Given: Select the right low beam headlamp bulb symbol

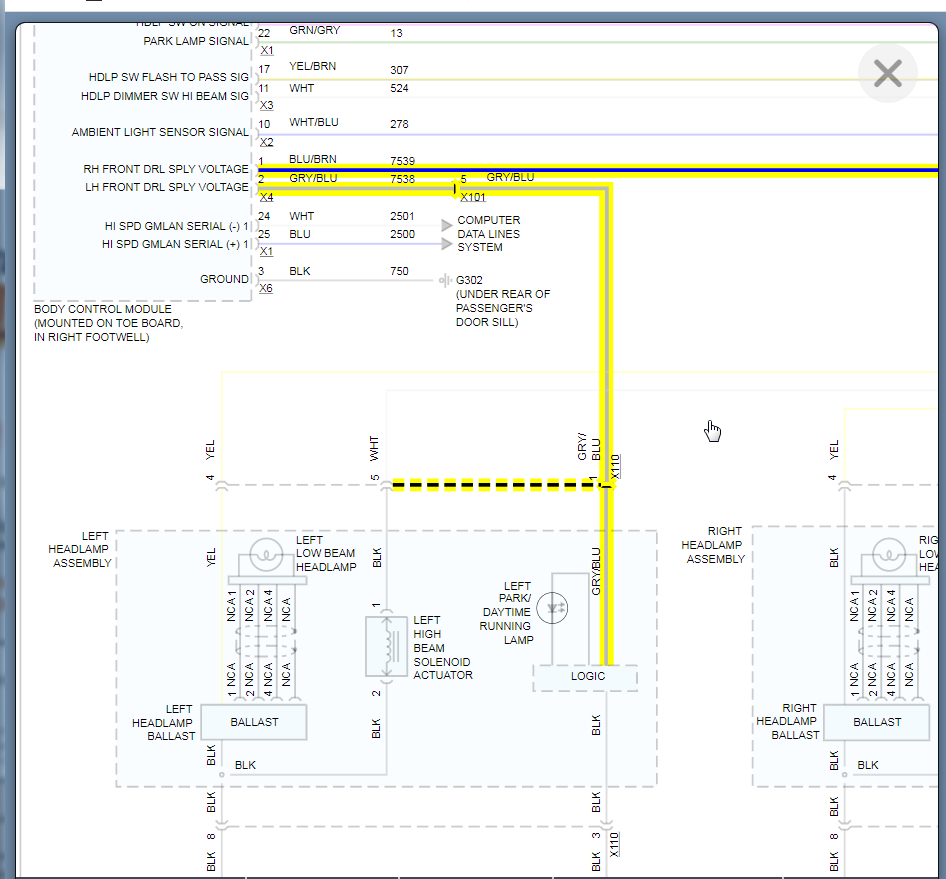Looking at the screenshot, I should point(889,554).
